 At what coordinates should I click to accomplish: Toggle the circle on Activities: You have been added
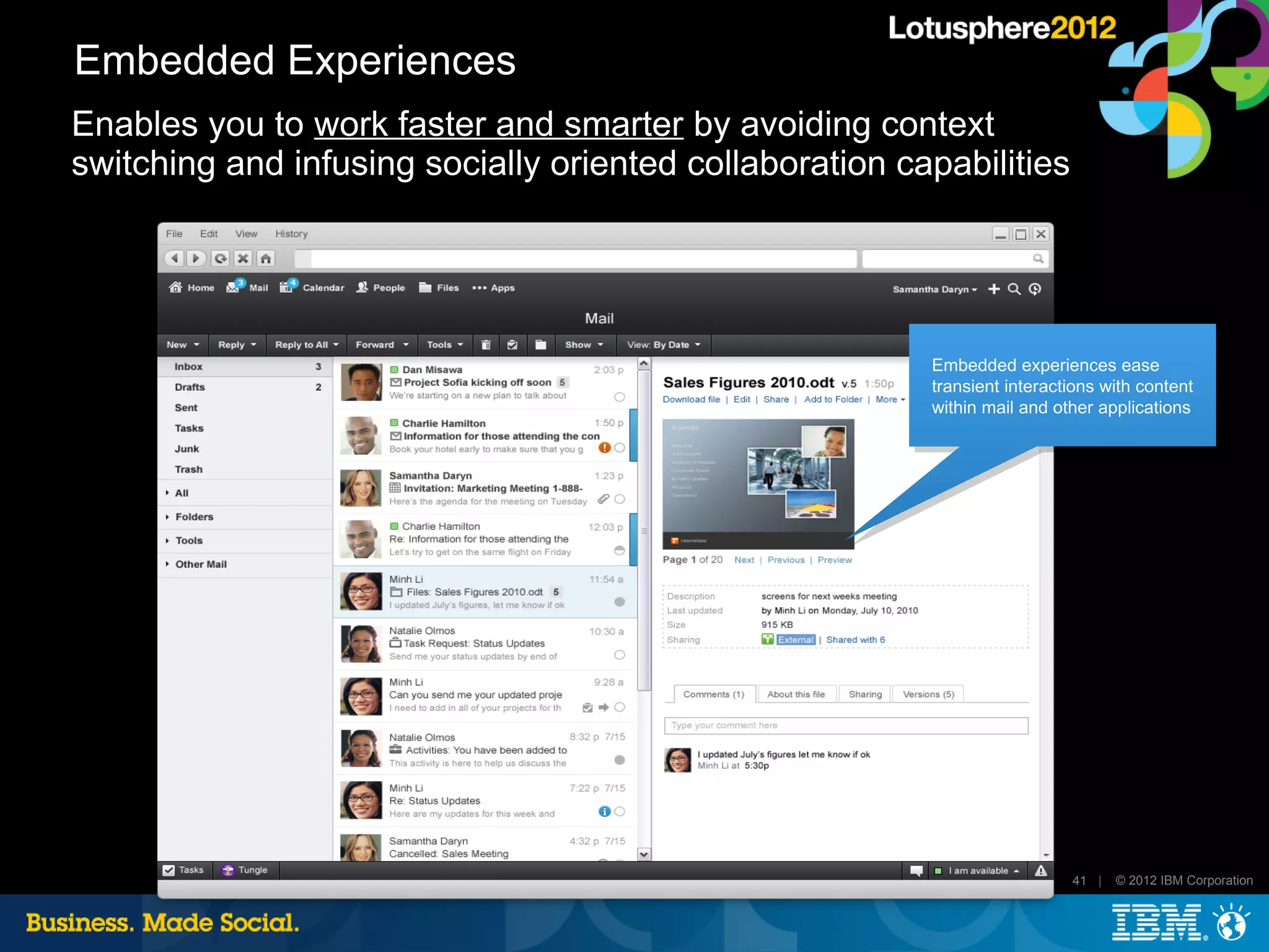620,760
